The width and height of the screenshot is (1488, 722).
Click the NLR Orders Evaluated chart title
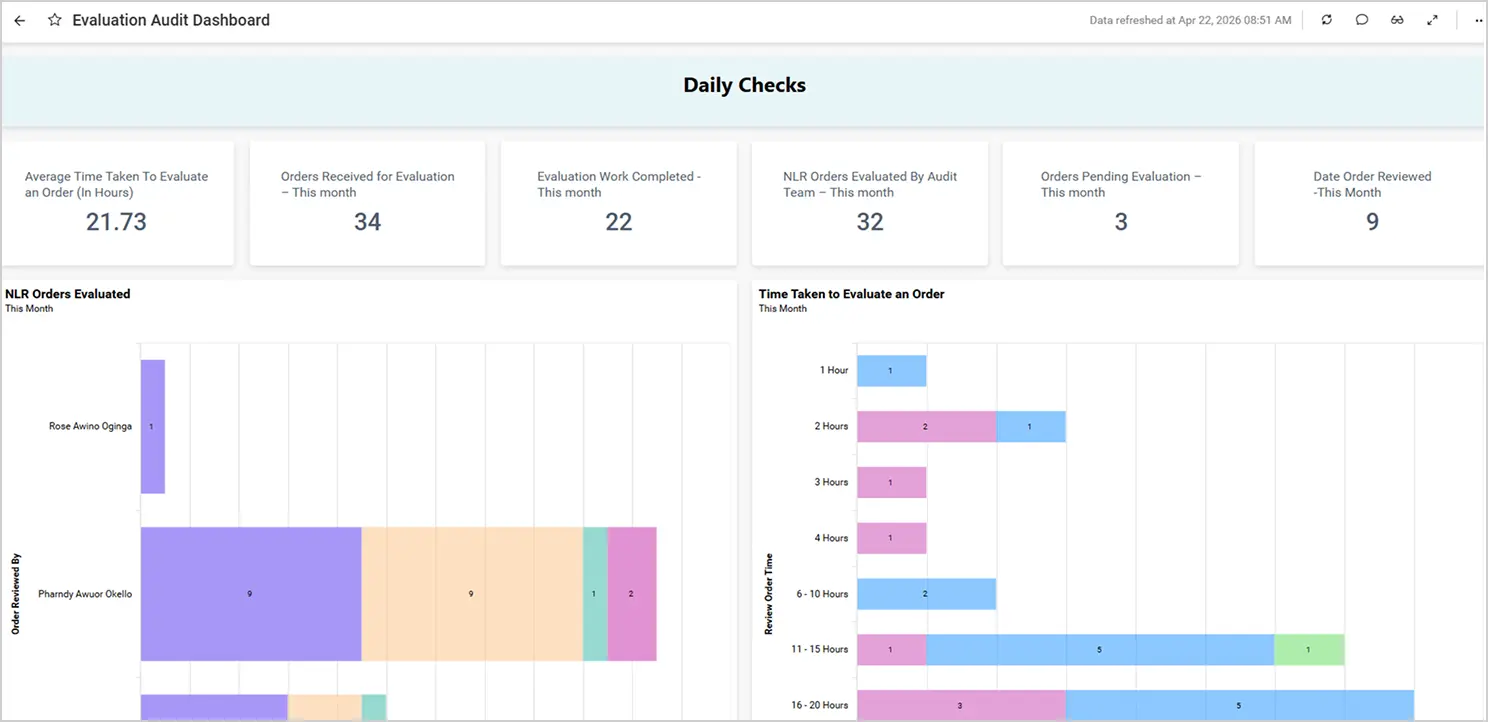pos(68,294)
